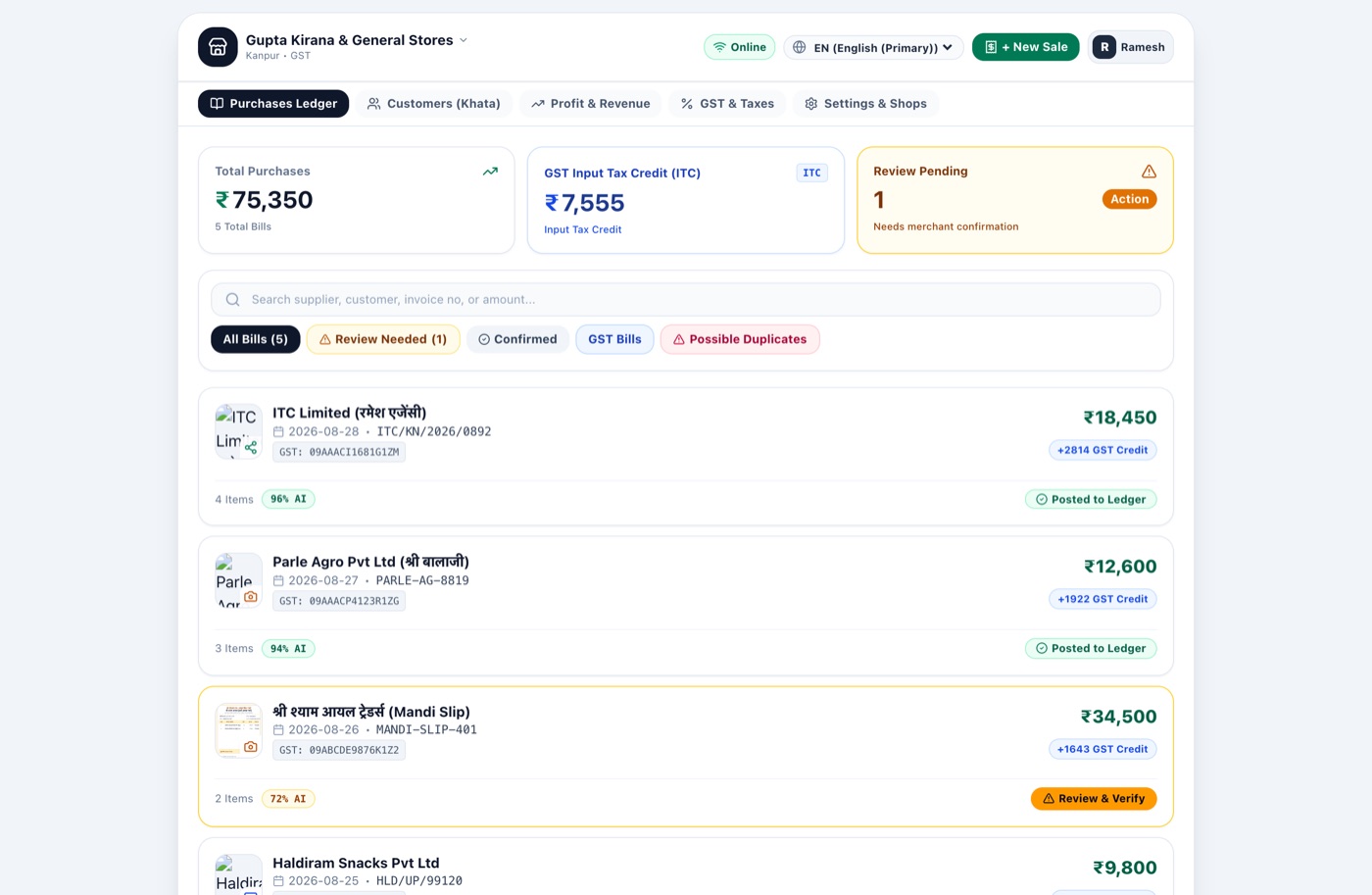Click the warning triangle in Review Pending card

click(1149, 172)
